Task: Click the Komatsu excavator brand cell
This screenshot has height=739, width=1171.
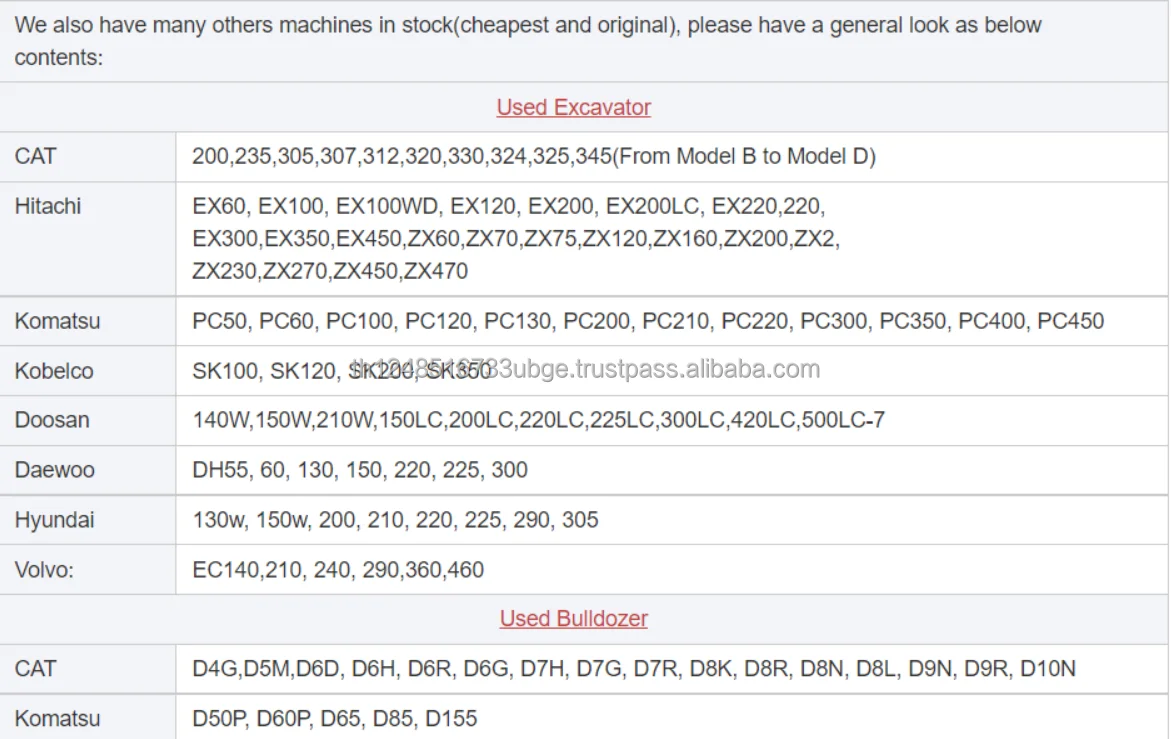Action: tap(57, 322)
